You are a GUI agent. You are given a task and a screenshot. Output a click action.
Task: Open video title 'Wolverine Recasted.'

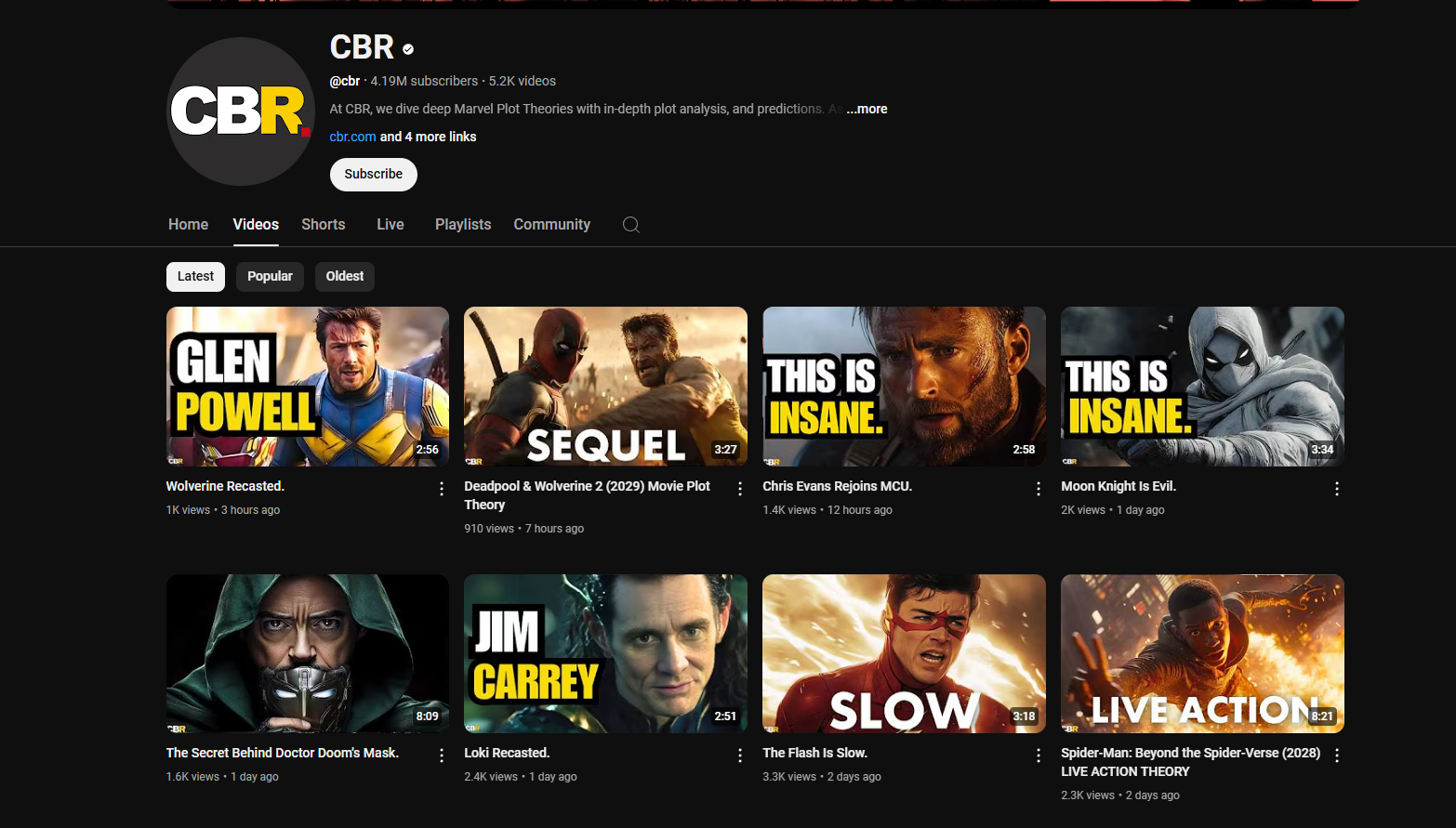pyautogui.click(x=225, y=486)
